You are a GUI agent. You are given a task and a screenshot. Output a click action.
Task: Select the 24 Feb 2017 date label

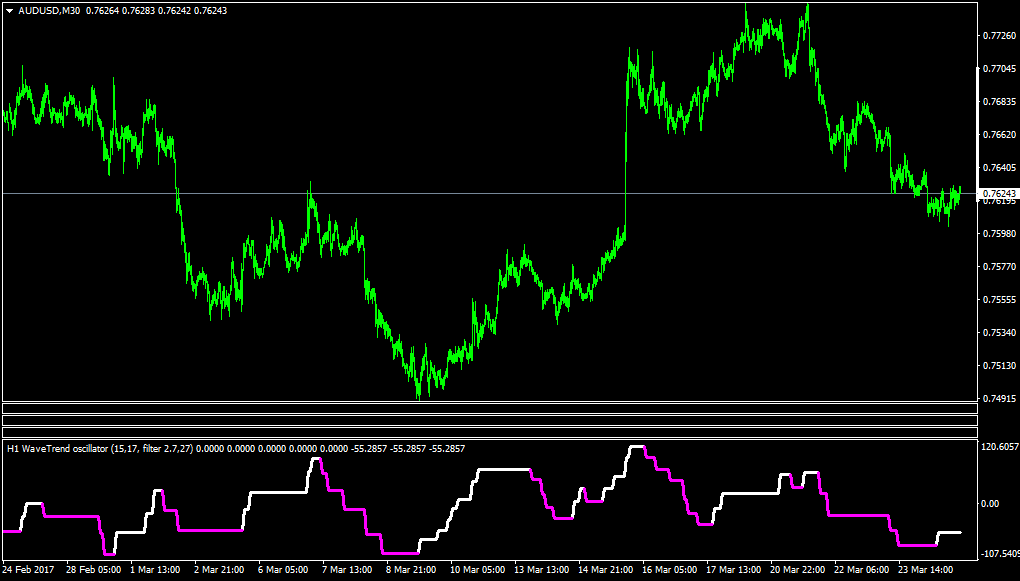pos(29,570)
